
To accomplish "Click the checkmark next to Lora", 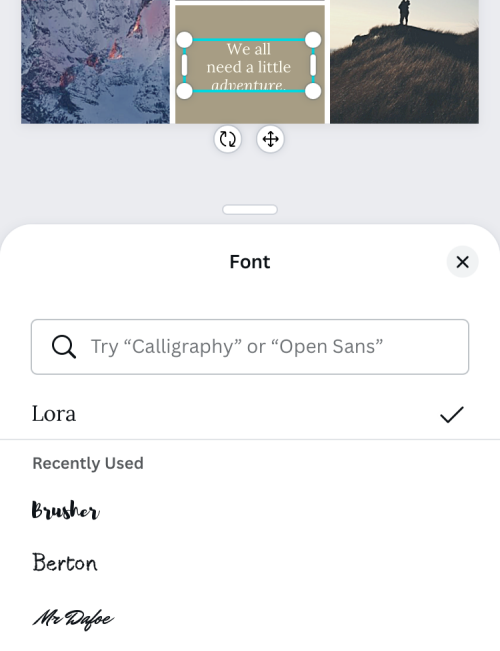I will click(x=451, y=414).
